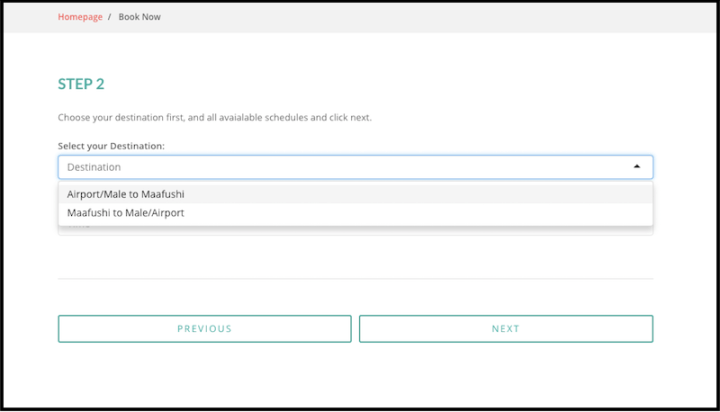
Task: Collapse the Destination dropdown using its arrow
Action: tap(636, 167)
